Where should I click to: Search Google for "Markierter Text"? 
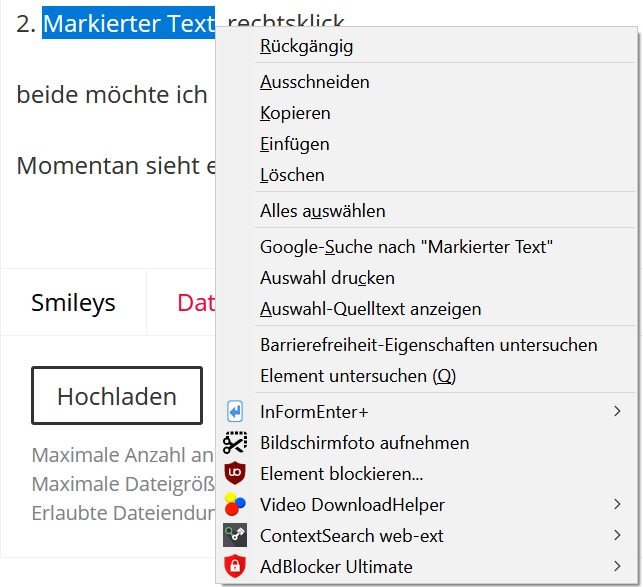click(x=406, y=247)
